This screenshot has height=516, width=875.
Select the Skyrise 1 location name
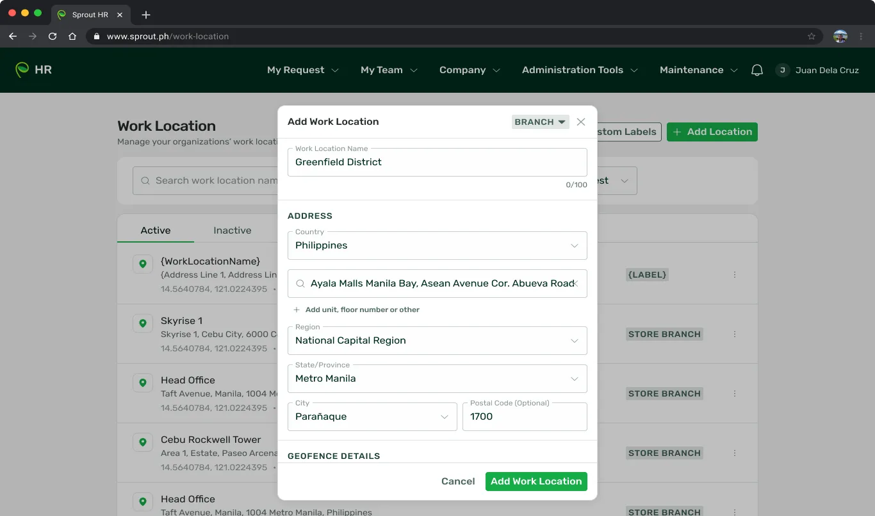coord(181,321)
